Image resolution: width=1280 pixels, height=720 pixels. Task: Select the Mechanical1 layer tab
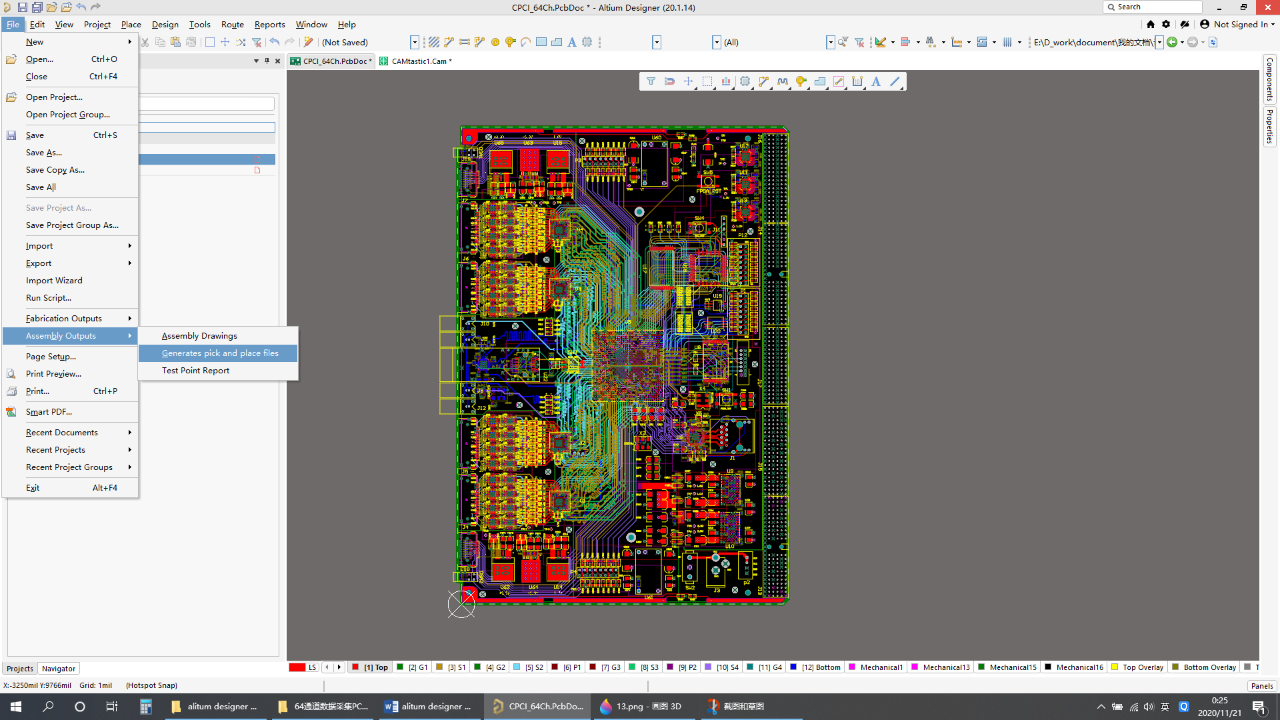[876, 667]
